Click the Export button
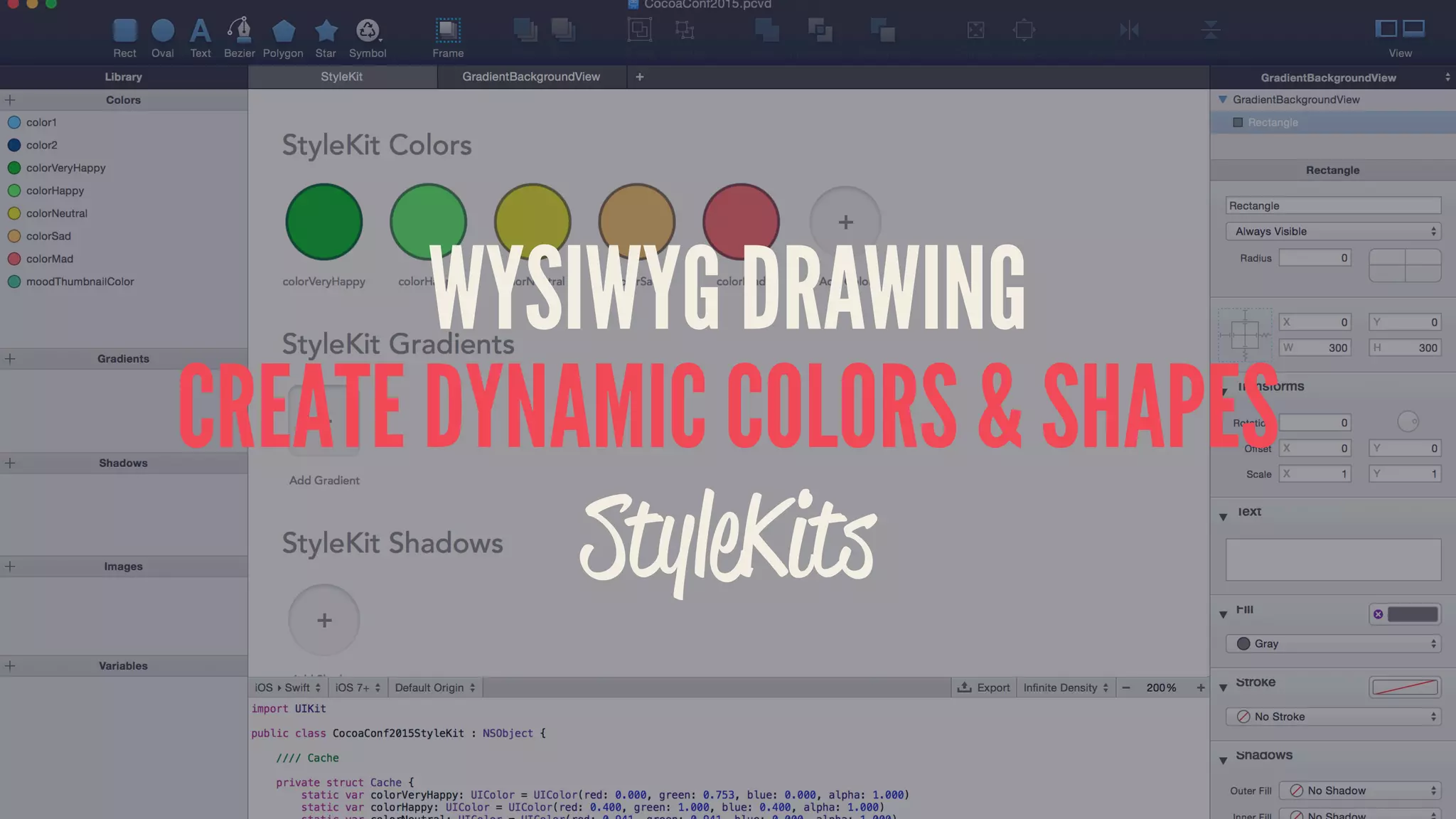 (x=984, y=687)
